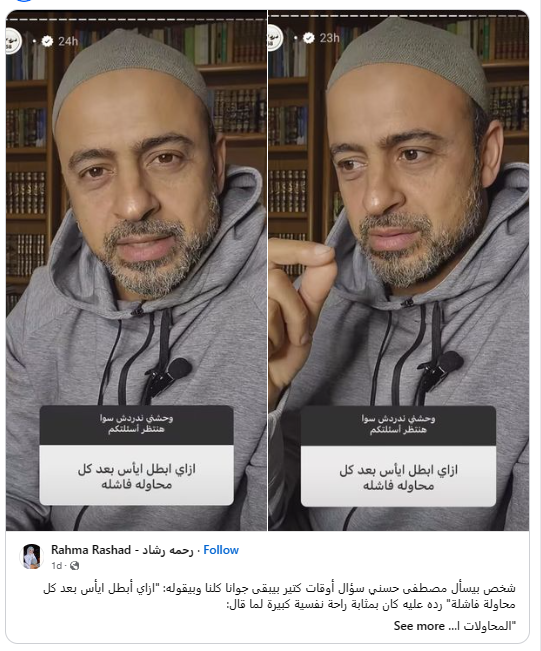The width and height of the screenshot is (541, 651).
Task: Click left story progress bar segments
Action: [136, 19]
